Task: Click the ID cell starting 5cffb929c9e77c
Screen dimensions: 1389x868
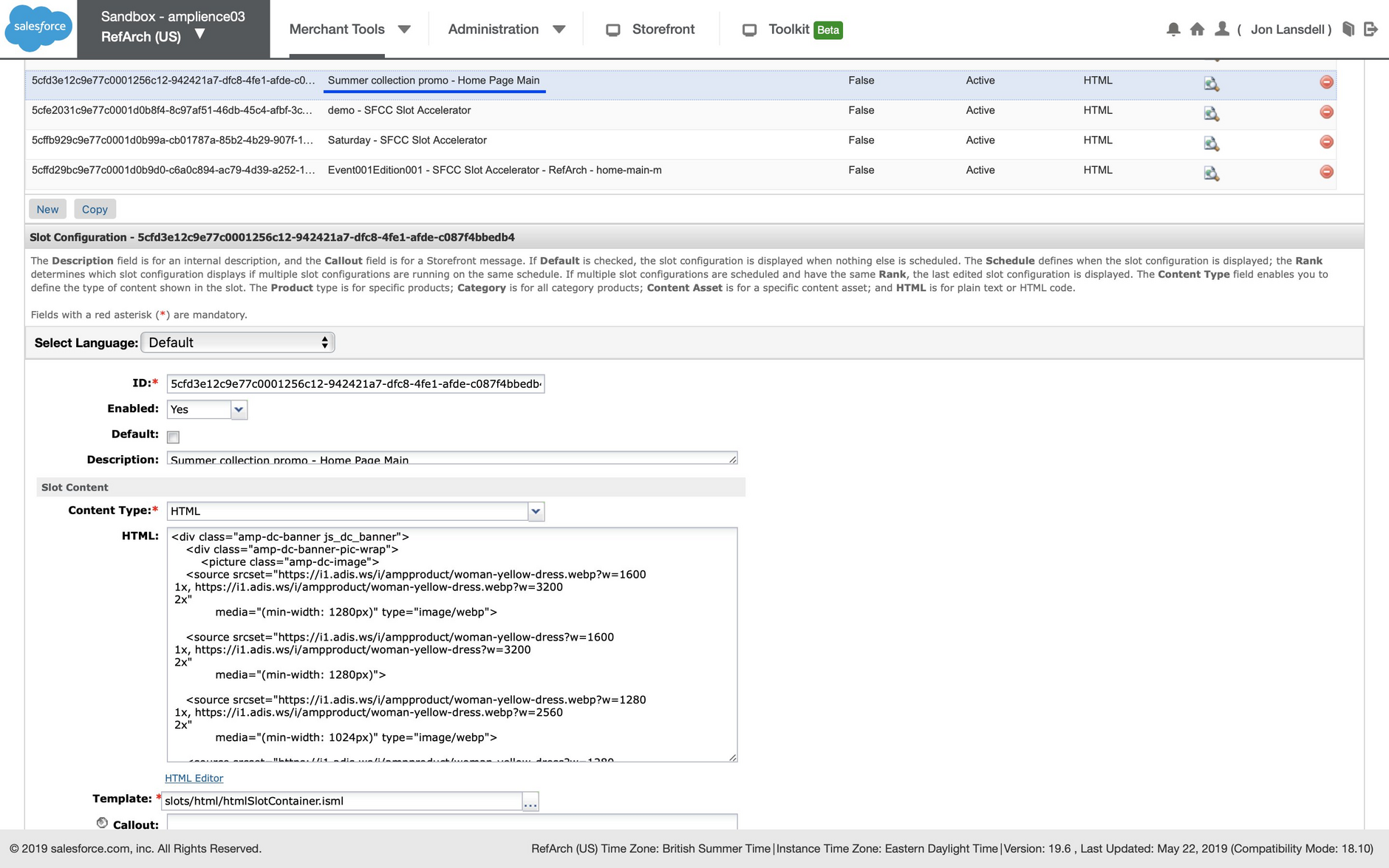Action: pos(173,140)
